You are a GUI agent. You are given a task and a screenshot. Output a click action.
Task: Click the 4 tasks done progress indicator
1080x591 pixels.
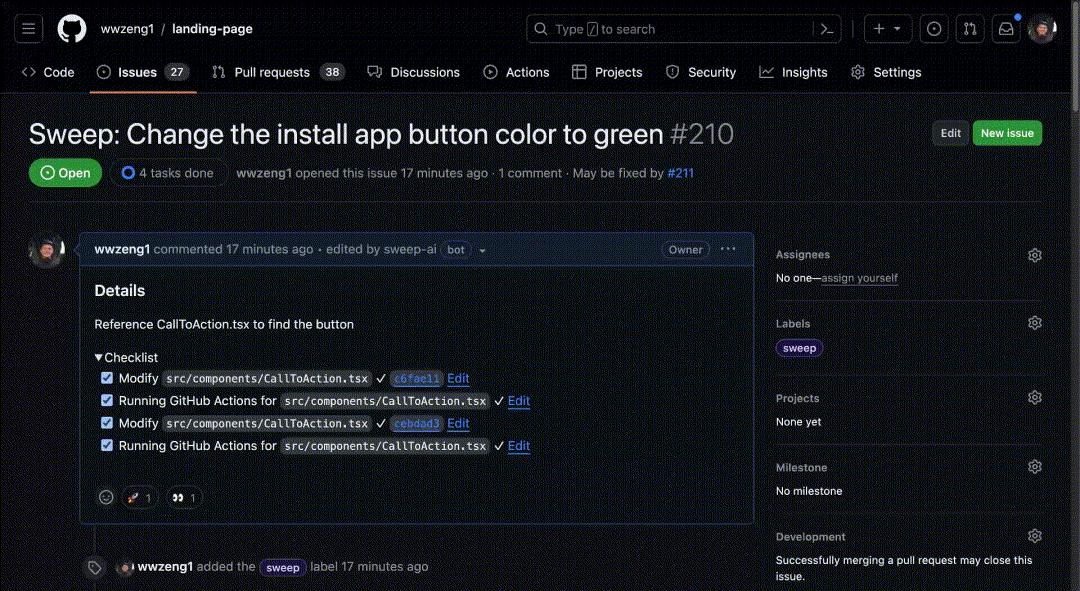click(168, 173)
